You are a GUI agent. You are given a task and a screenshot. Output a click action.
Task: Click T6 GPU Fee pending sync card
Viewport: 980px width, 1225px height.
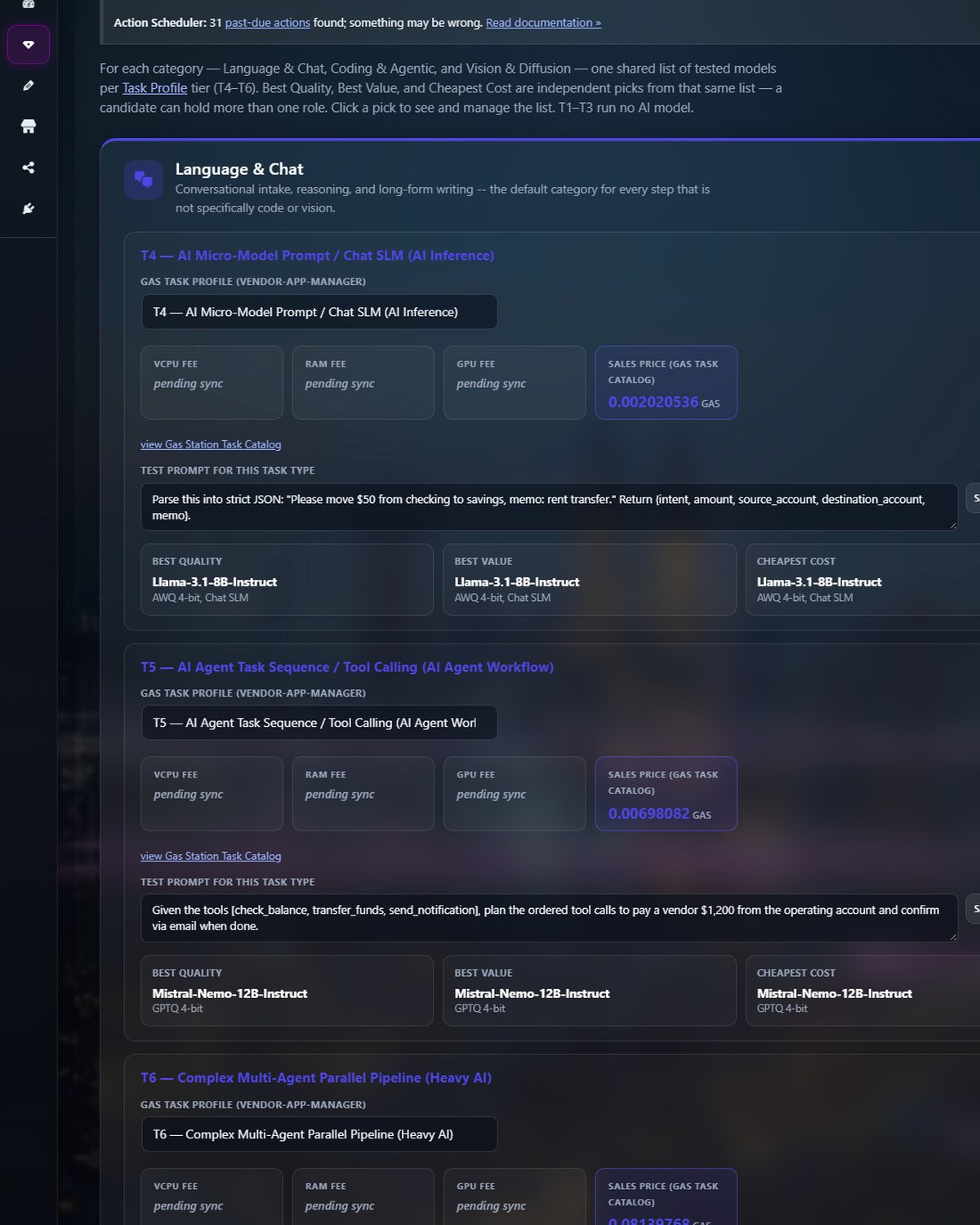pos(514,1197)
